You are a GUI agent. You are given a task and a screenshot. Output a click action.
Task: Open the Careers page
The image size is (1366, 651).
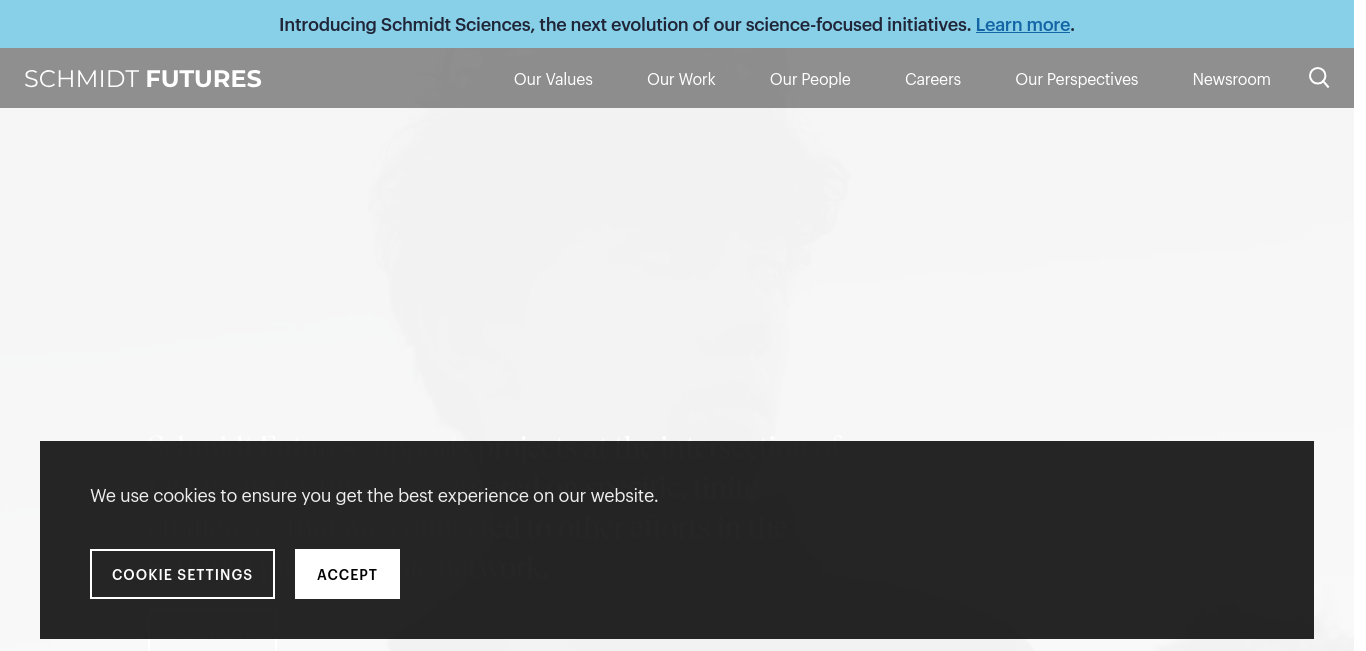click(933, 79)
